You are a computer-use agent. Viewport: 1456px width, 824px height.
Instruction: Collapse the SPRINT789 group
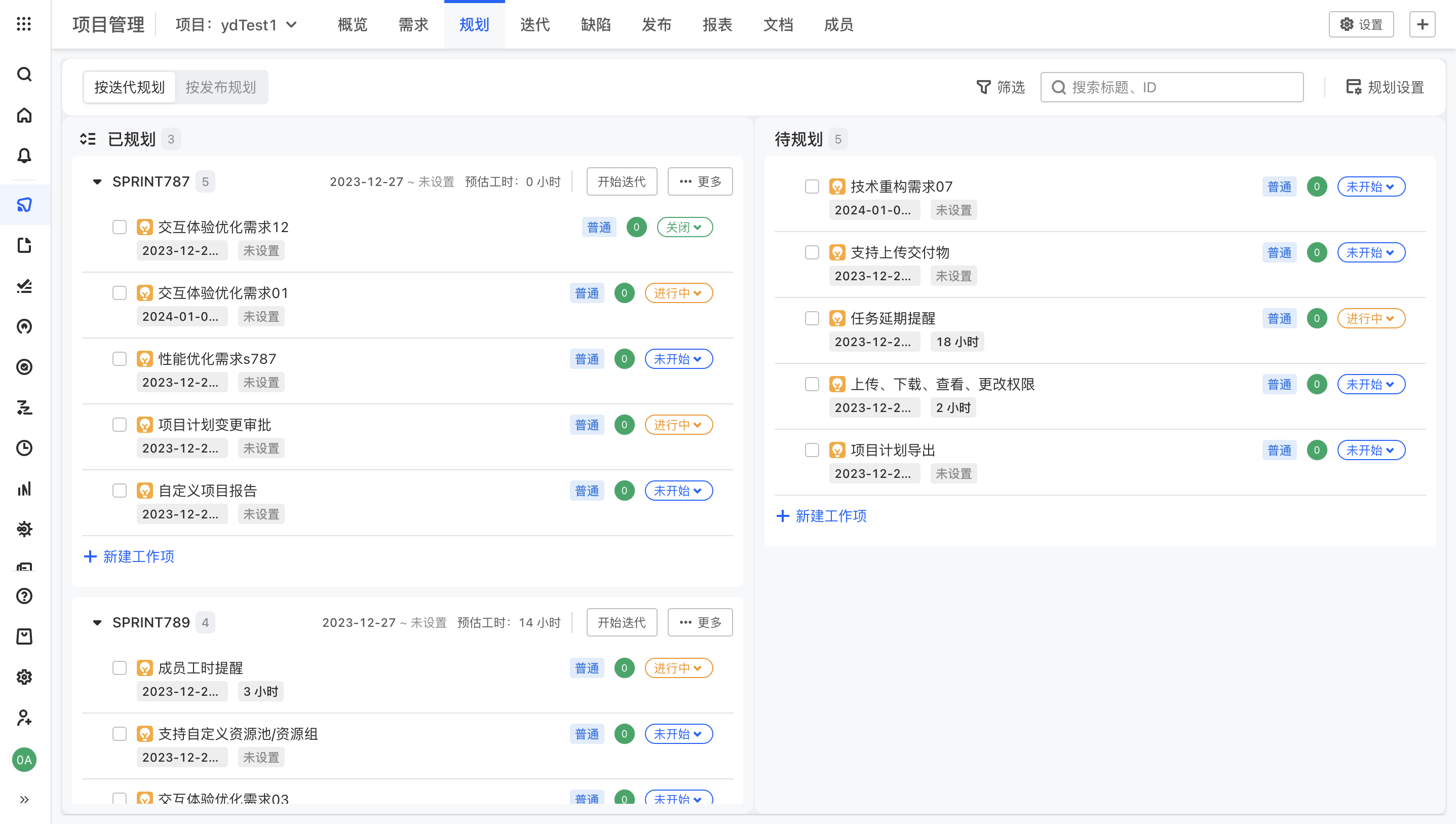(x=97, y=622)
